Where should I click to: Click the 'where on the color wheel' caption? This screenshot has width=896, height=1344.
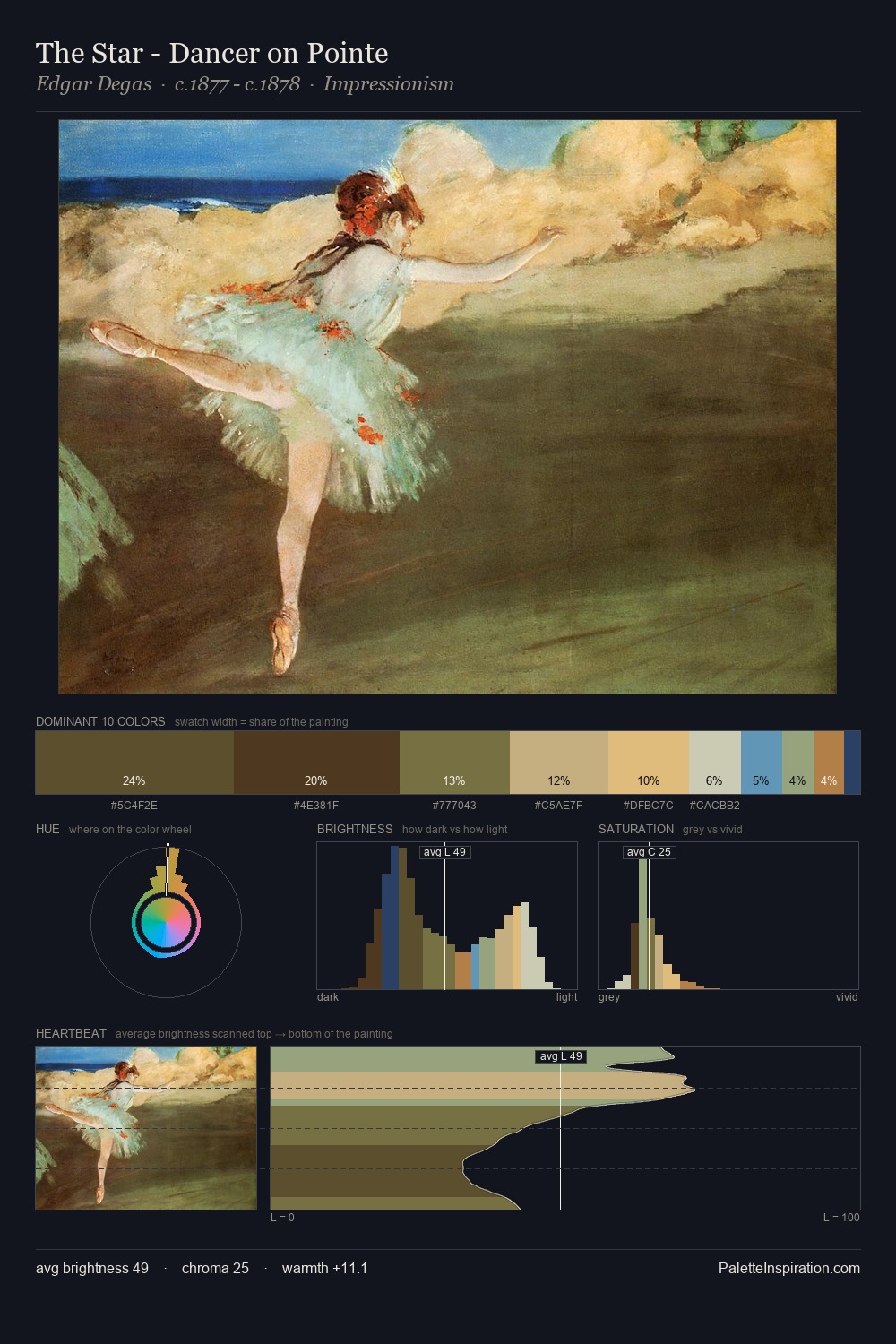click(130, 830)
